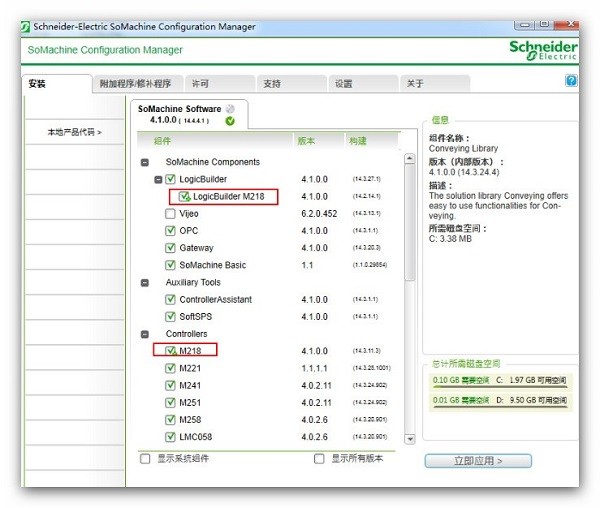Viewport: 600px width, 508px height.
Task: Click the component list scroll down arrow
Action: 410,439
